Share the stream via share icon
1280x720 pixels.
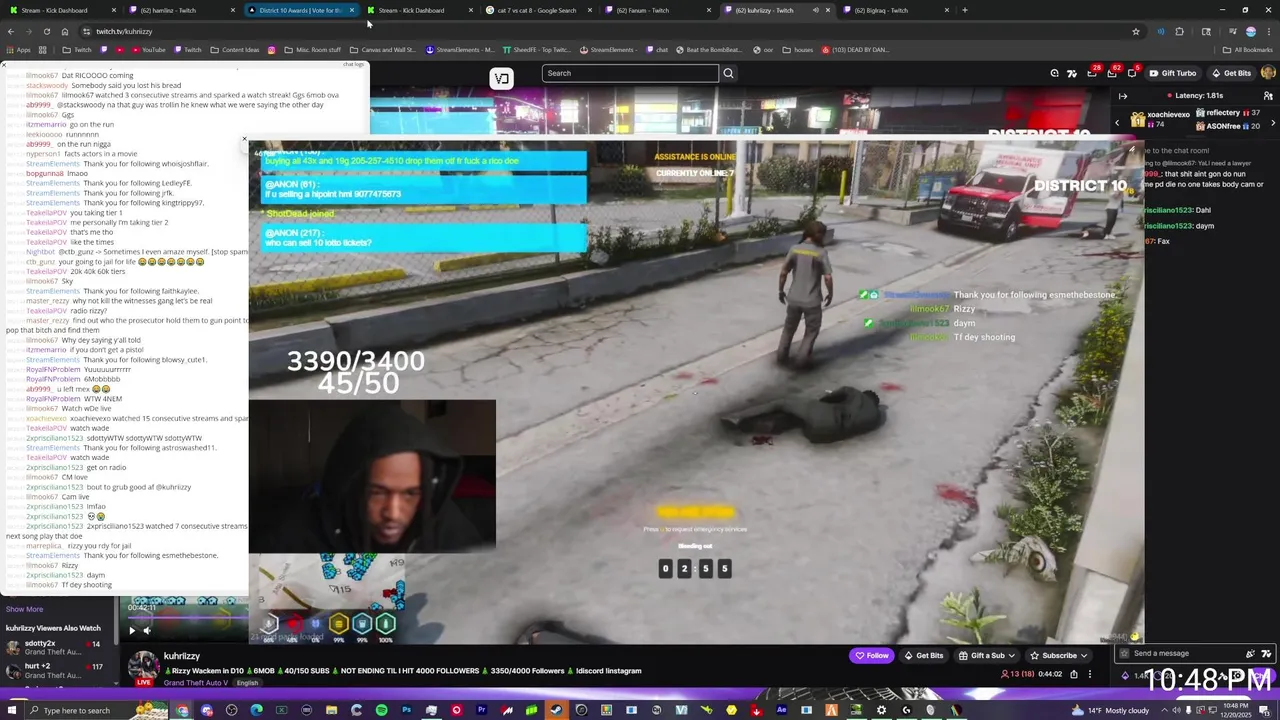[x=1074, y=674]
